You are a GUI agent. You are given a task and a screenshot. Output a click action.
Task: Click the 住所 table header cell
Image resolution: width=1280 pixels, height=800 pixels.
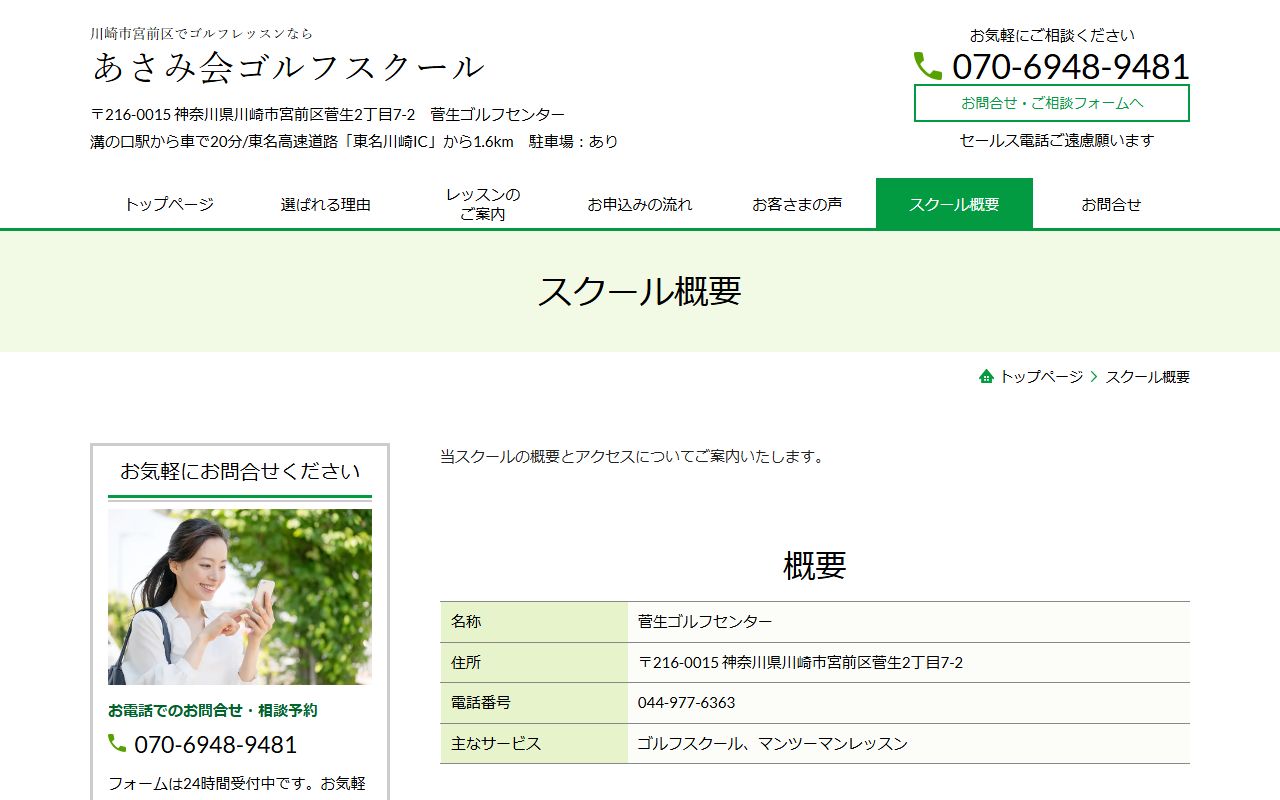534,662
